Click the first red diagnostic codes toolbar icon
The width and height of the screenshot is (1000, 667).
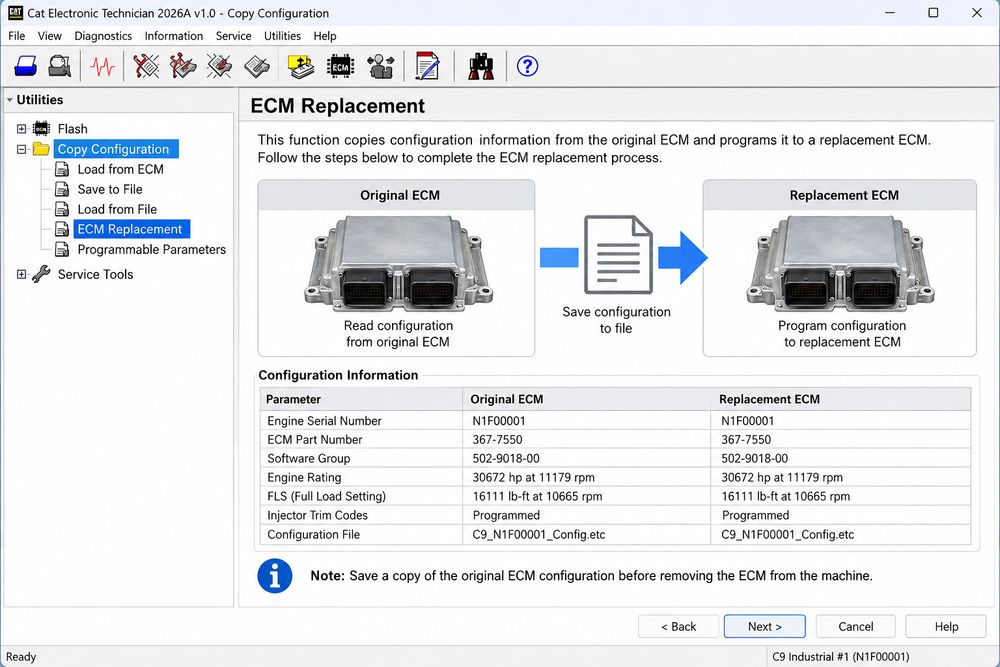click(146, 66)
